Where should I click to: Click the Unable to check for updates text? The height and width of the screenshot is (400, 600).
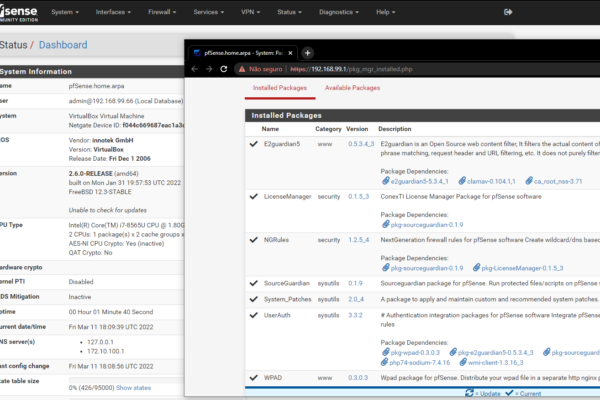pos(108,210)
